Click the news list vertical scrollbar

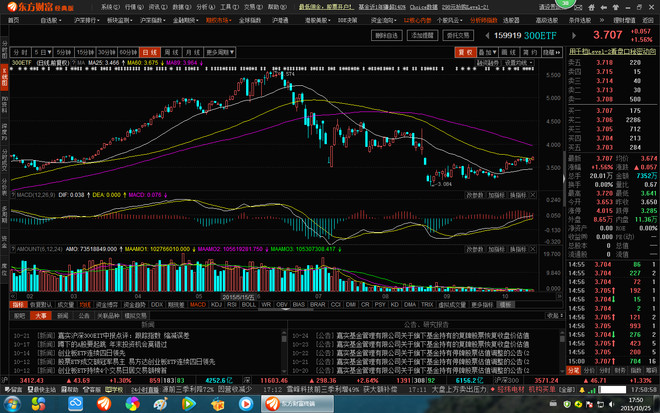(x=284, y=351)
